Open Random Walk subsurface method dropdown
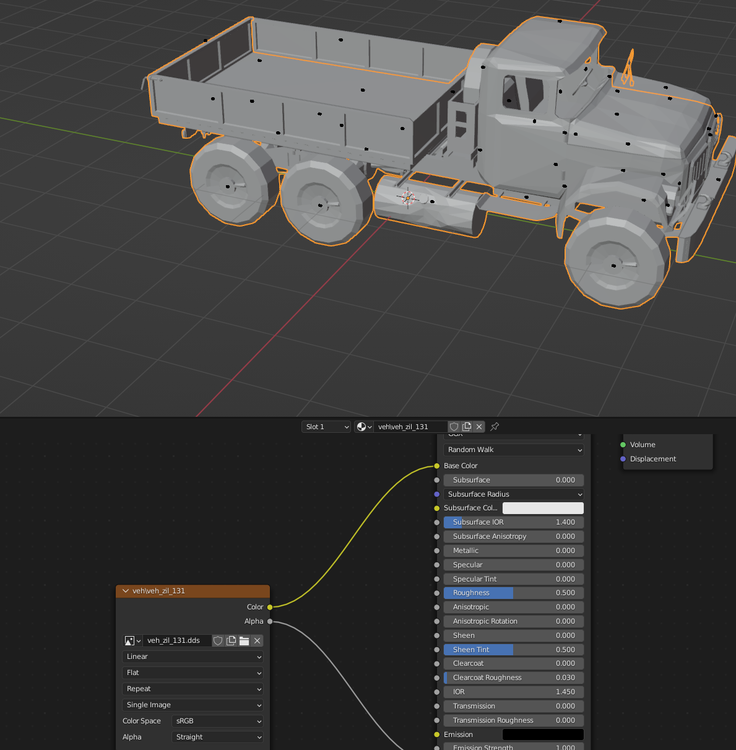 [x=514, y=450]
